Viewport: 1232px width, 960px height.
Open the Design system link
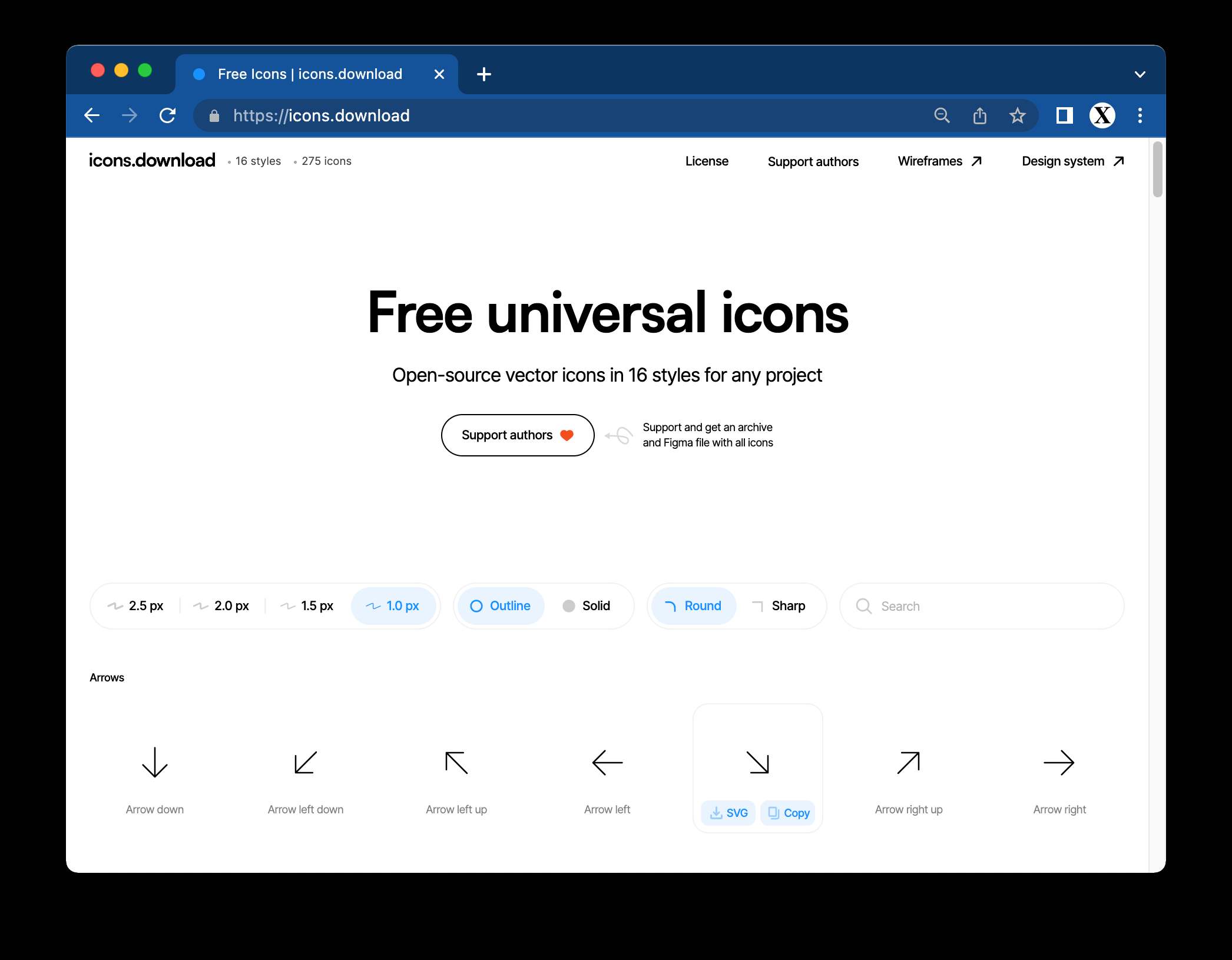(1073, 161)
